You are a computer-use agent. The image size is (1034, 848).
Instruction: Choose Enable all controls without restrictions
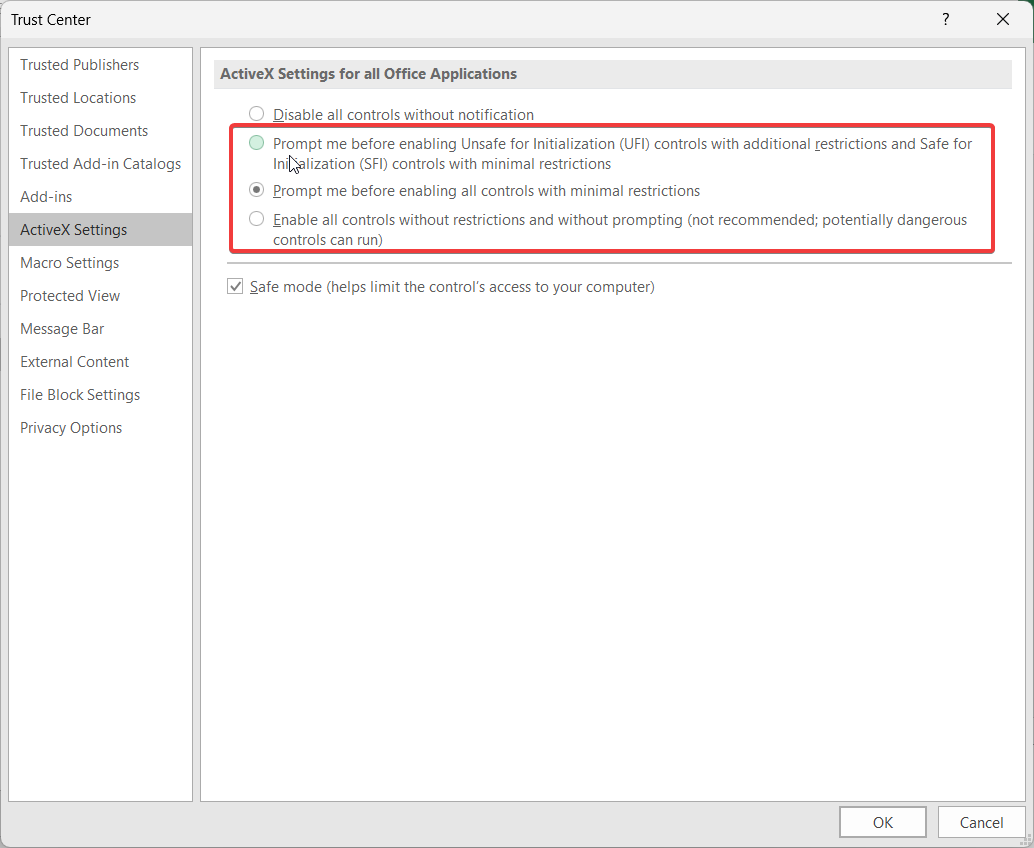(257, 219)
